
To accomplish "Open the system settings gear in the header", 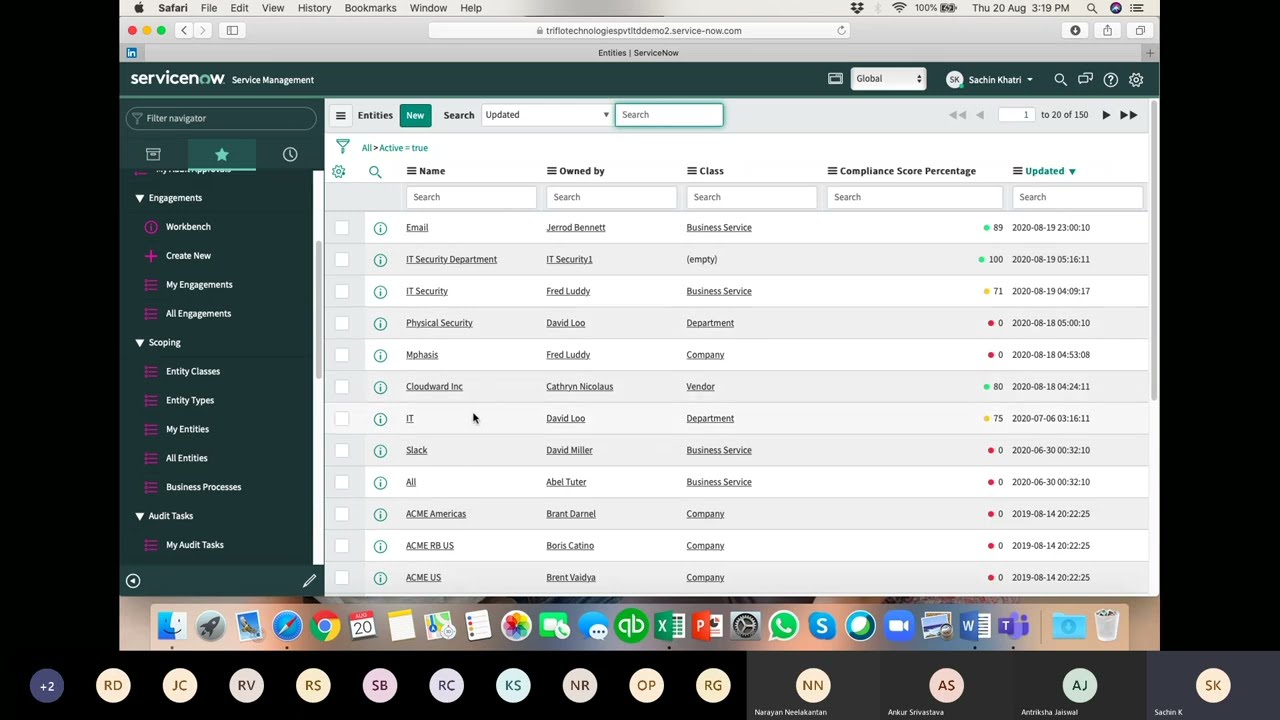I will 1136,79.
